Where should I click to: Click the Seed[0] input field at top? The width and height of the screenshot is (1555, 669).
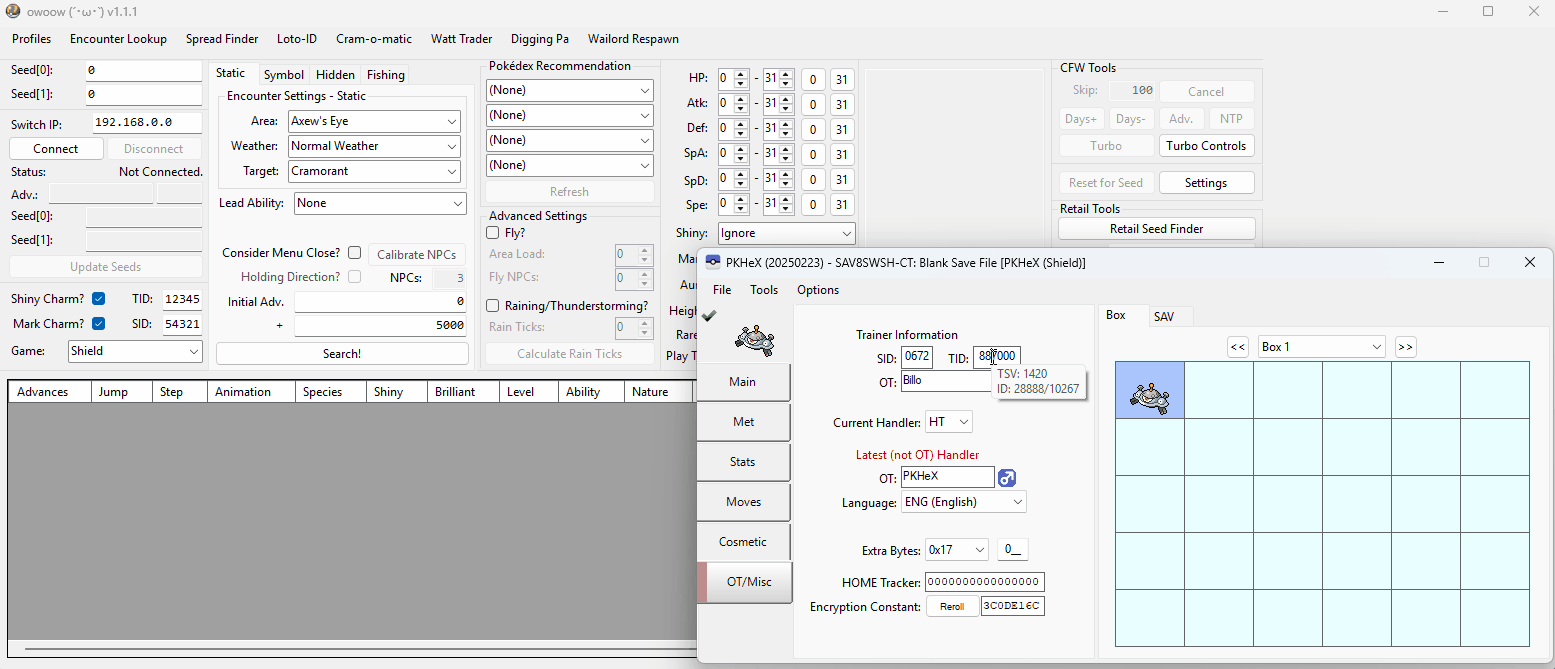coord(144,71)
